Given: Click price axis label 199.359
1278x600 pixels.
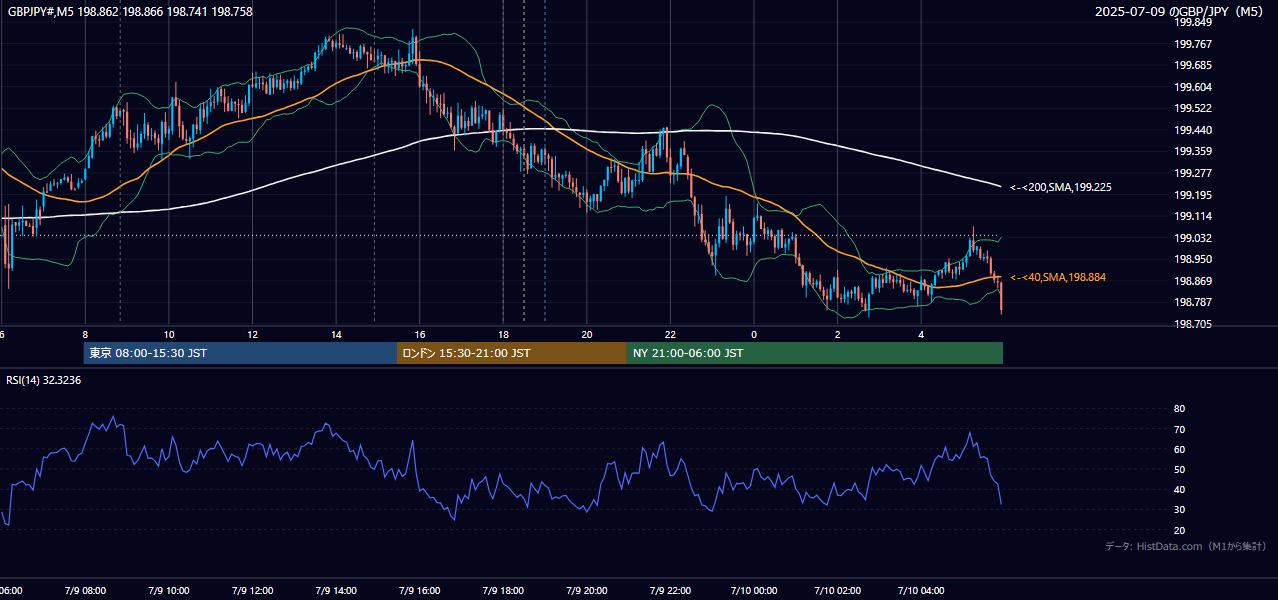Looking at the screenshot, I should (1192, 152).
